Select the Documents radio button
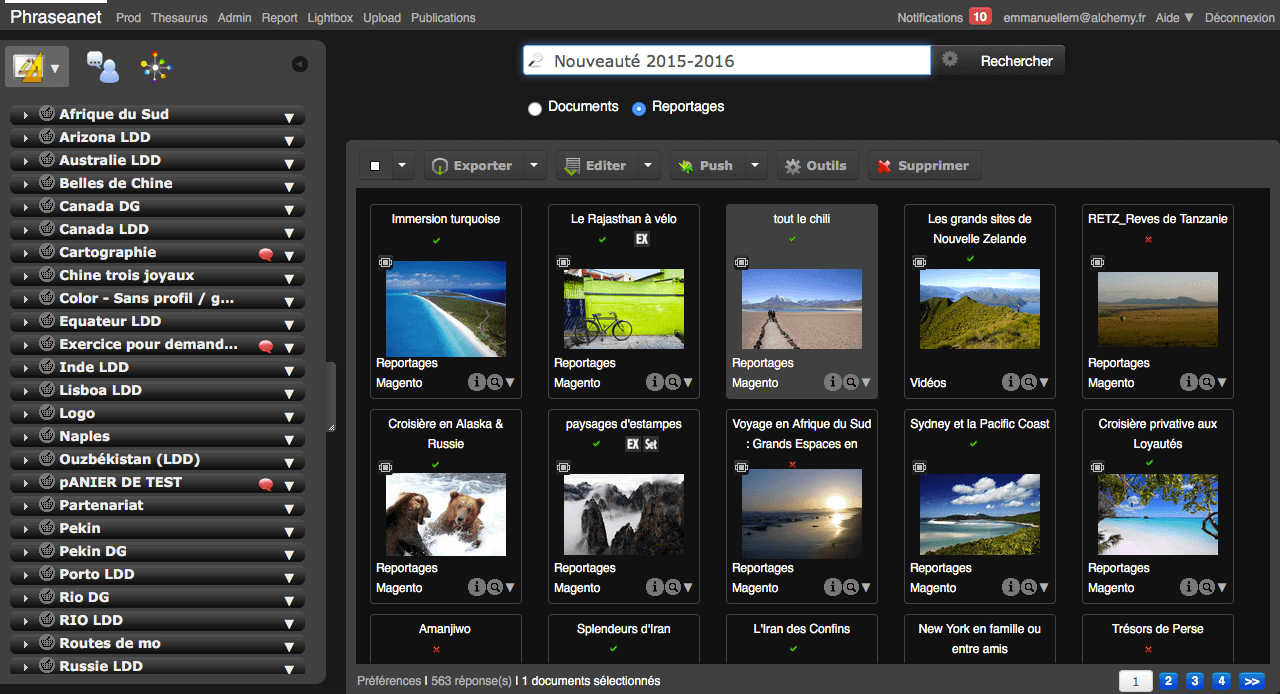The height and width of the screenshot is (694, 1280). point(535,108)
